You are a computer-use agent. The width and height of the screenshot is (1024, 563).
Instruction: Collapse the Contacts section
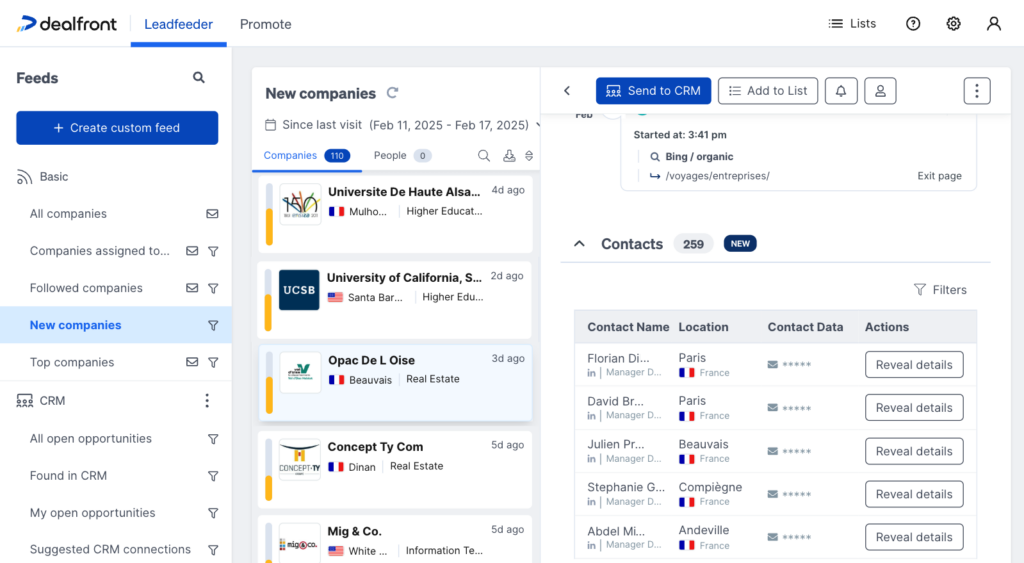(579, 244)
